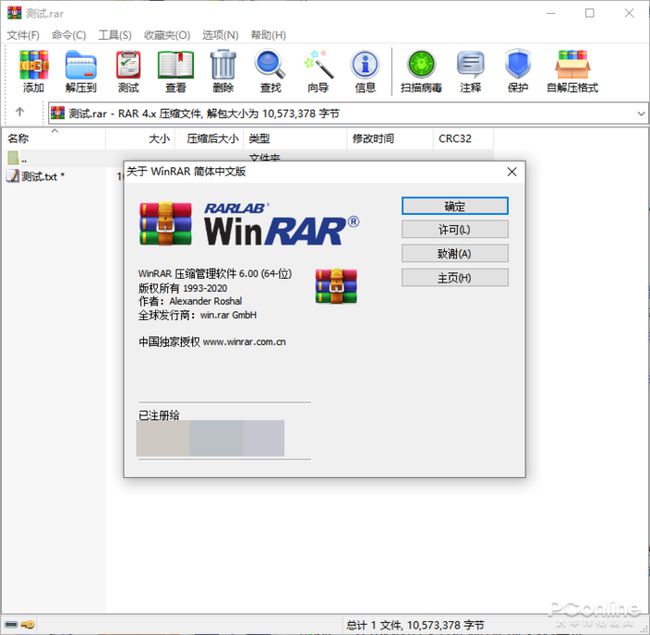
Task: Close the About WinRAR dialog
Action: [512, 172]
